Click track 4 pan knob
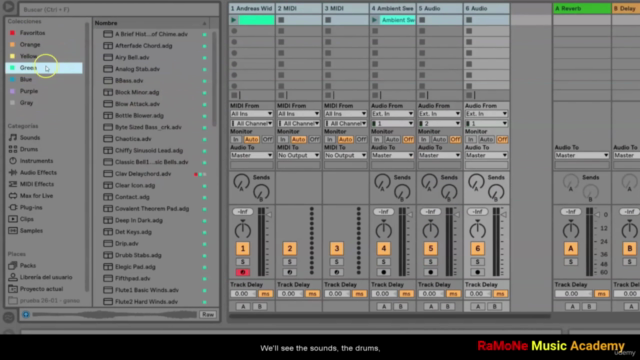The width and height of the screenshot is (640, 360). click(383, 230)
